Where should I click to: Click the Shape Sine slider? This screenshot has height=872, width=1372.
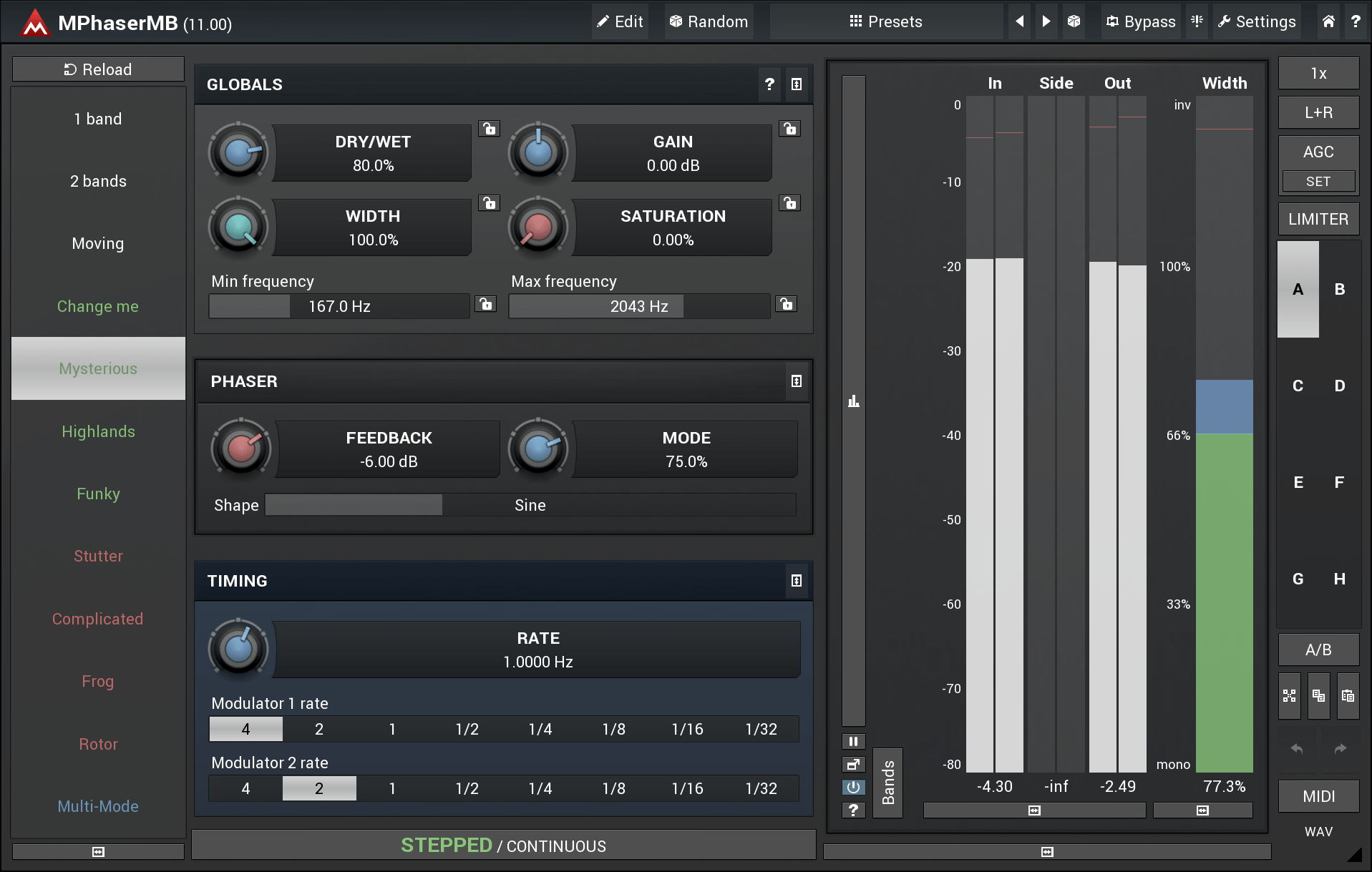(530, 505)
